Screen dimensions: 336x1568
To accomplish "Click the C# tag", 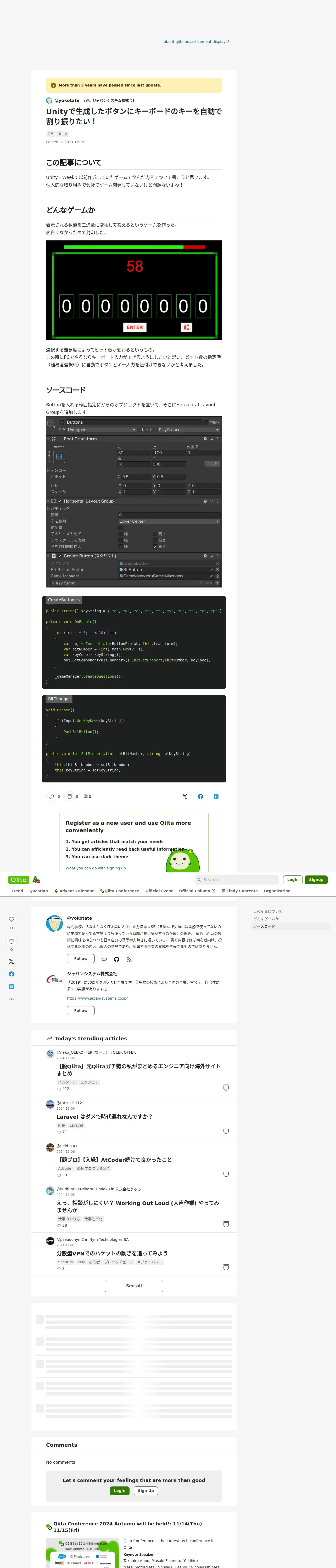I will pyautogui.click(x=50, y=134).
